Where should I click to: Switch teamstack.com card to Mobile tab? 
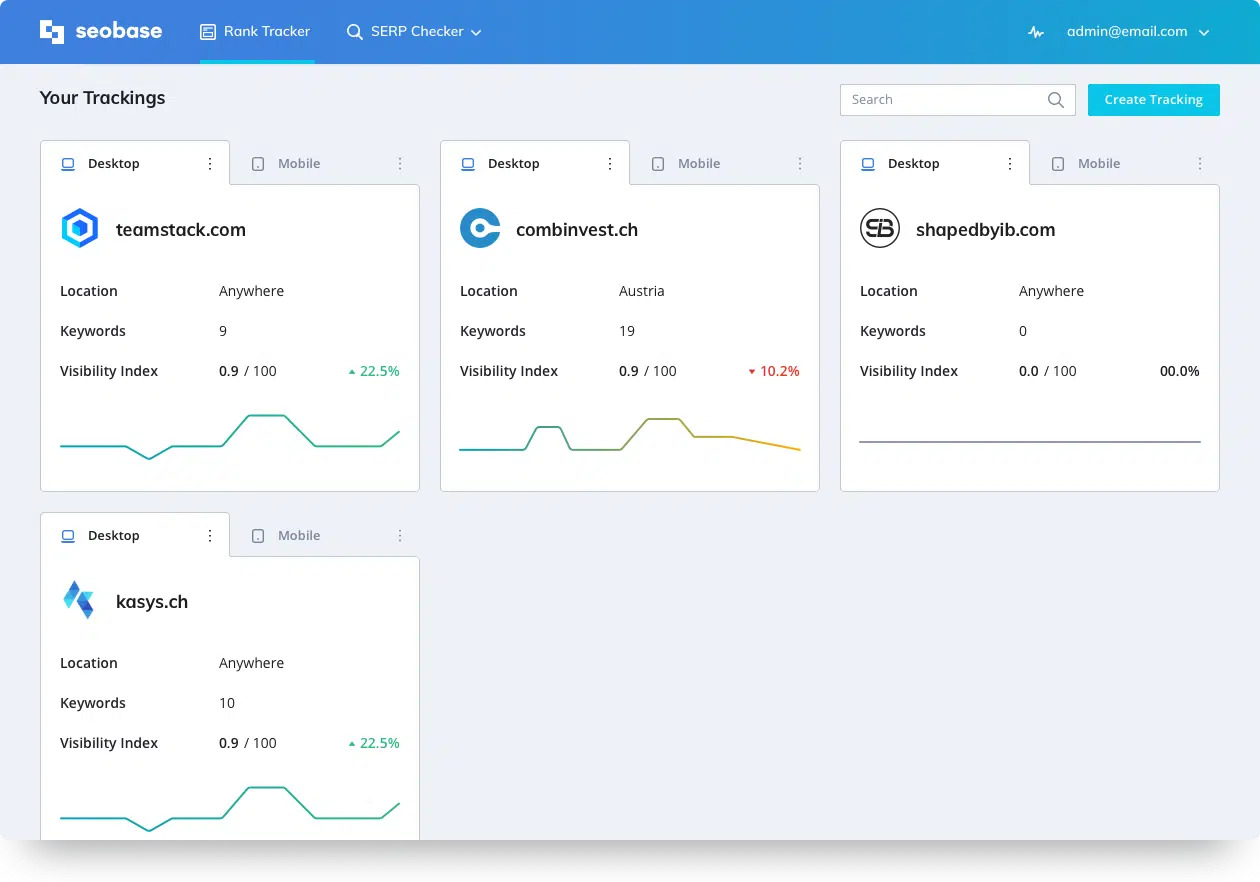coord(298,164)
